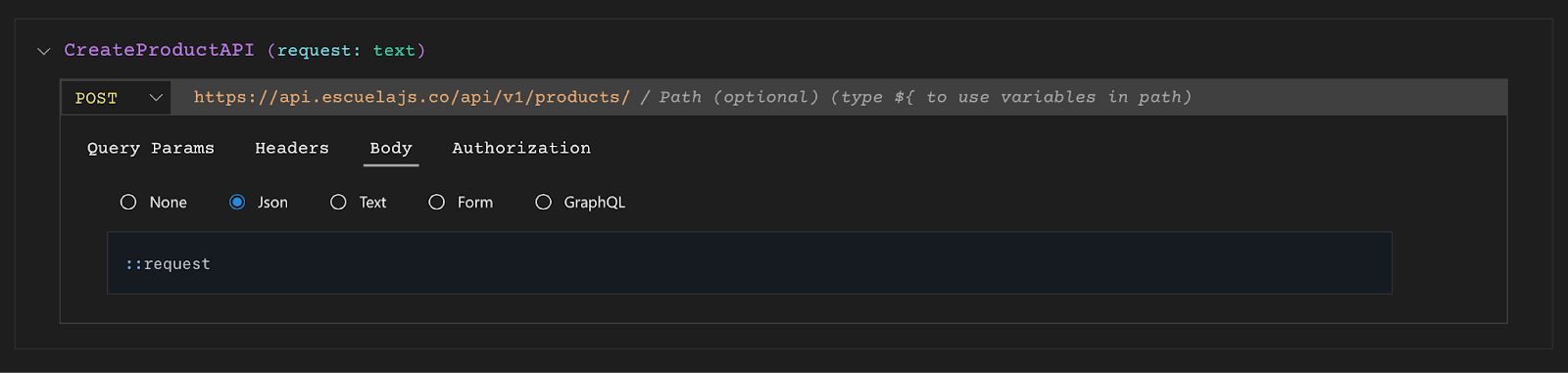Select the request parameter name
The image size is (1568, 373).
coord(314,50)
